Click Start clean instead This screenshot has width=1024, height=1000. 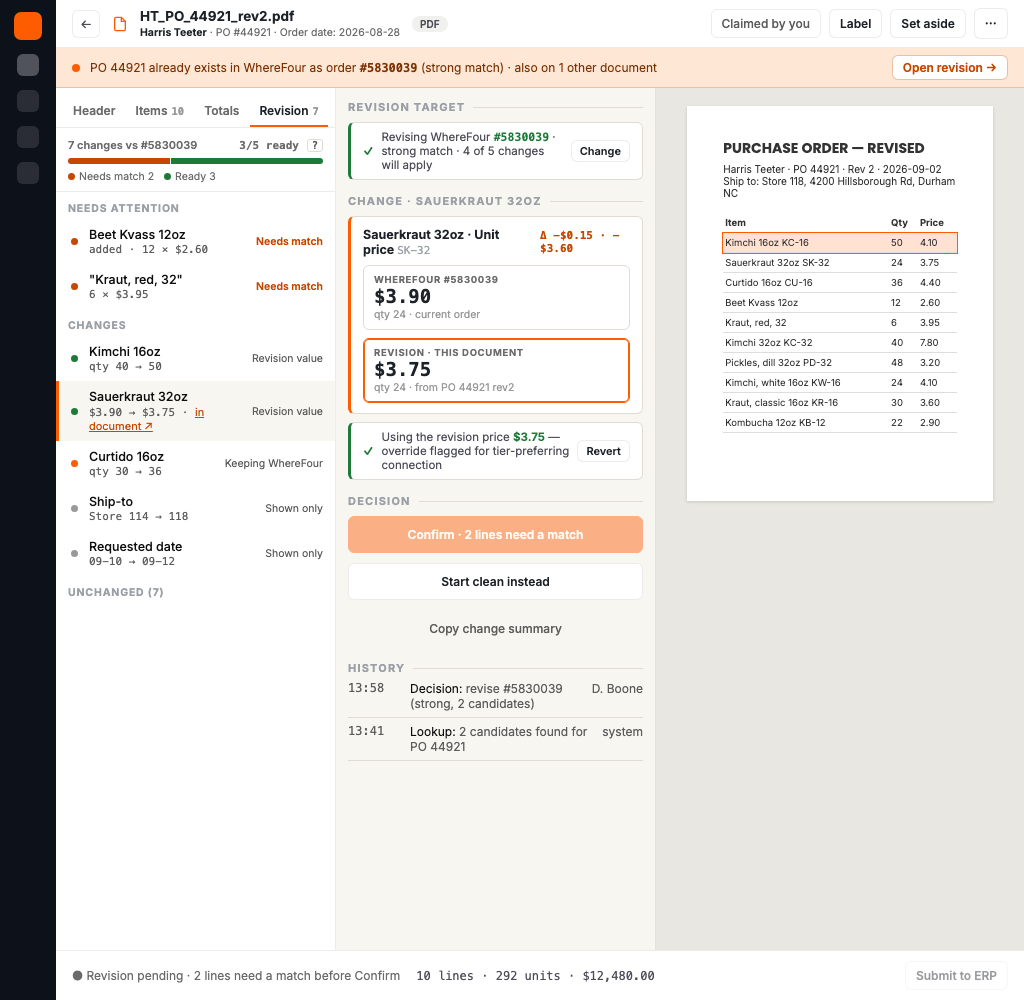495,581
